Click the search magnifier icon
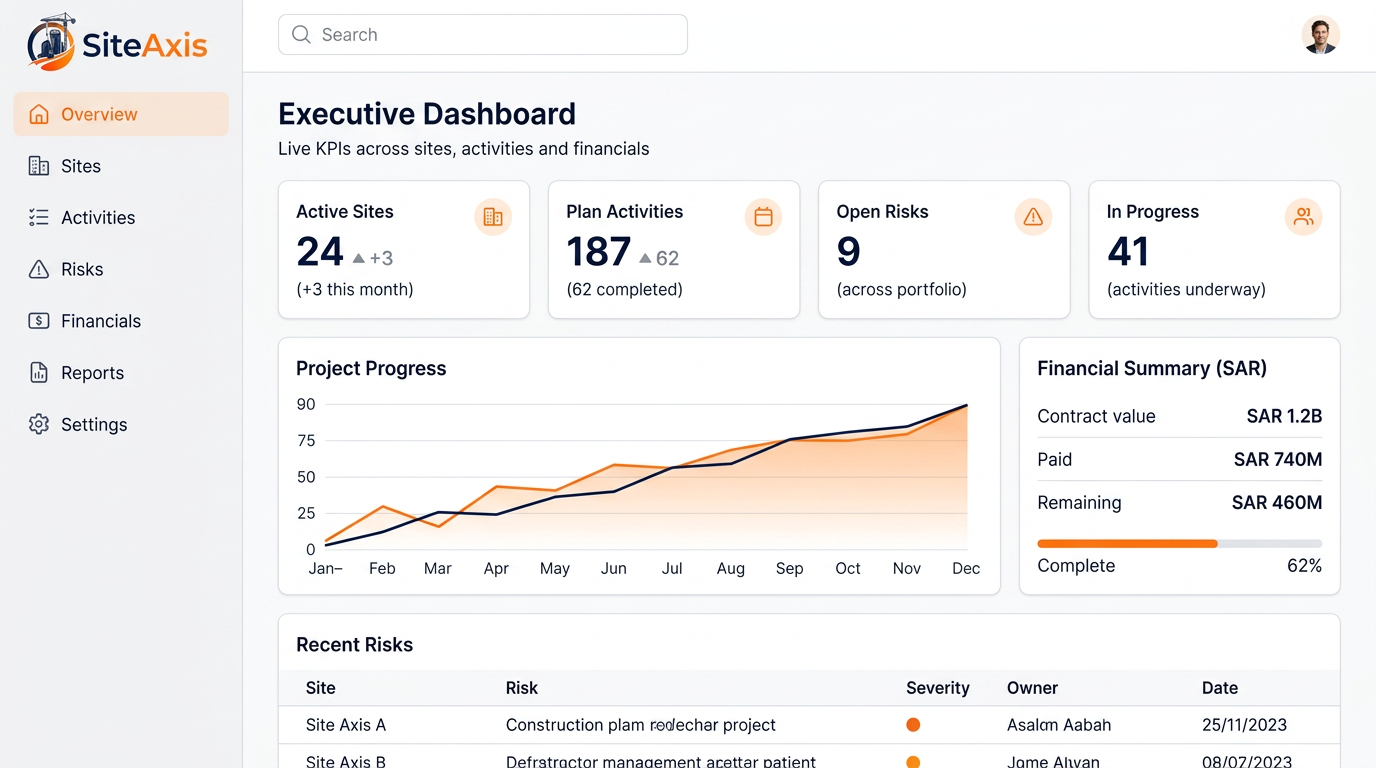 click(x=301, y=35)
